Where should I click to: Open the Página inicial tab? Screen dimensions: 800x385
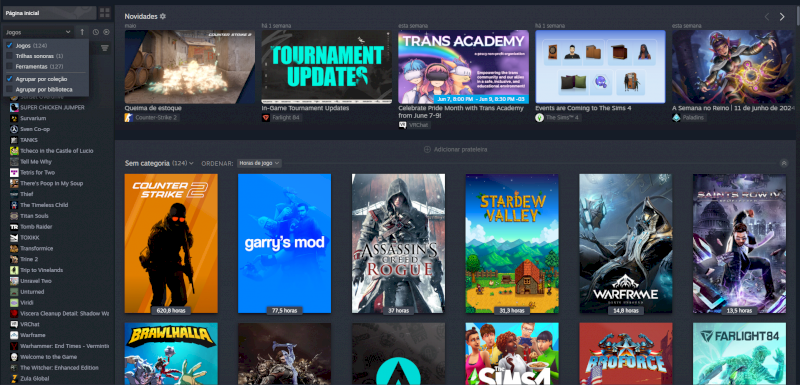coord(49,13)
